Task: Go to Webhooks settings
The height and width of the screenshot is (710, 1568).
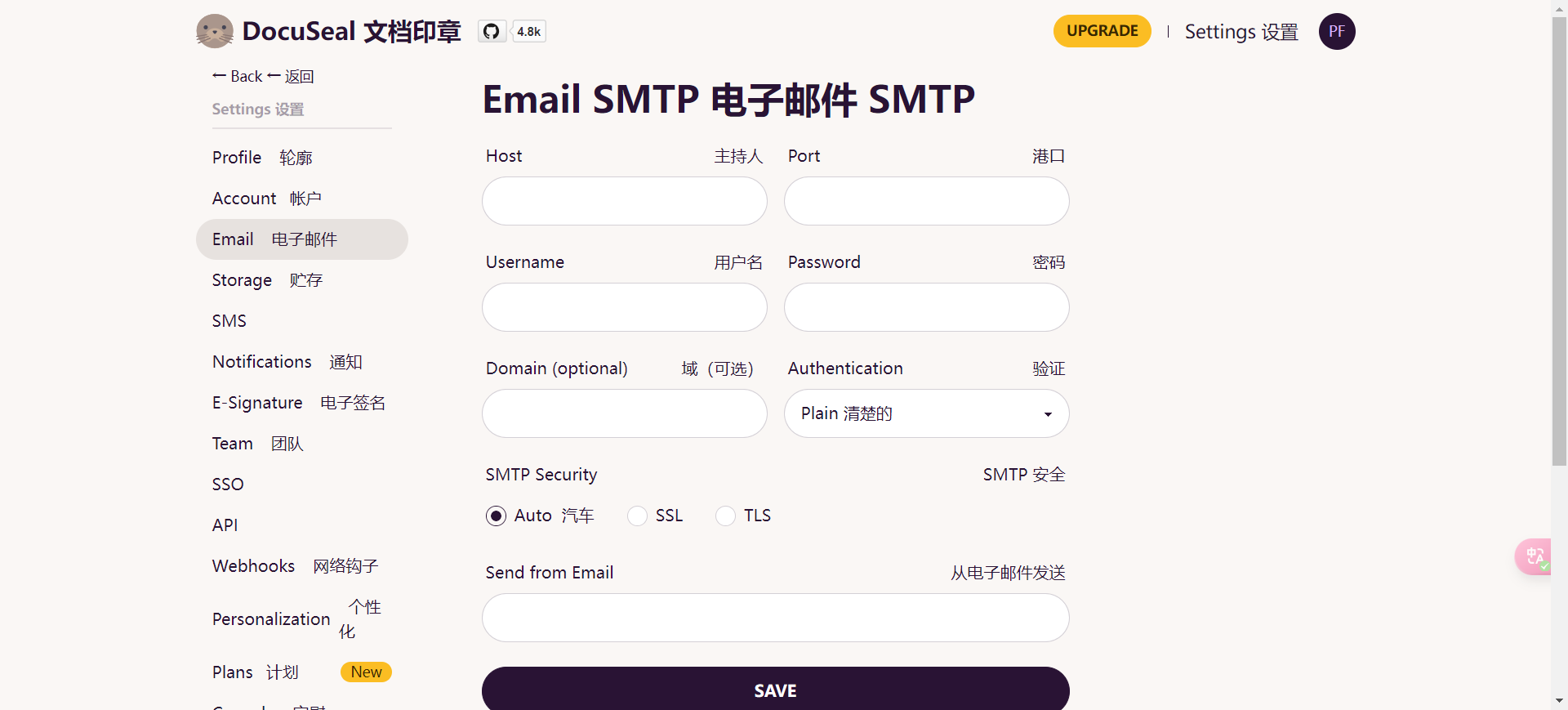Action: point(253,566)
